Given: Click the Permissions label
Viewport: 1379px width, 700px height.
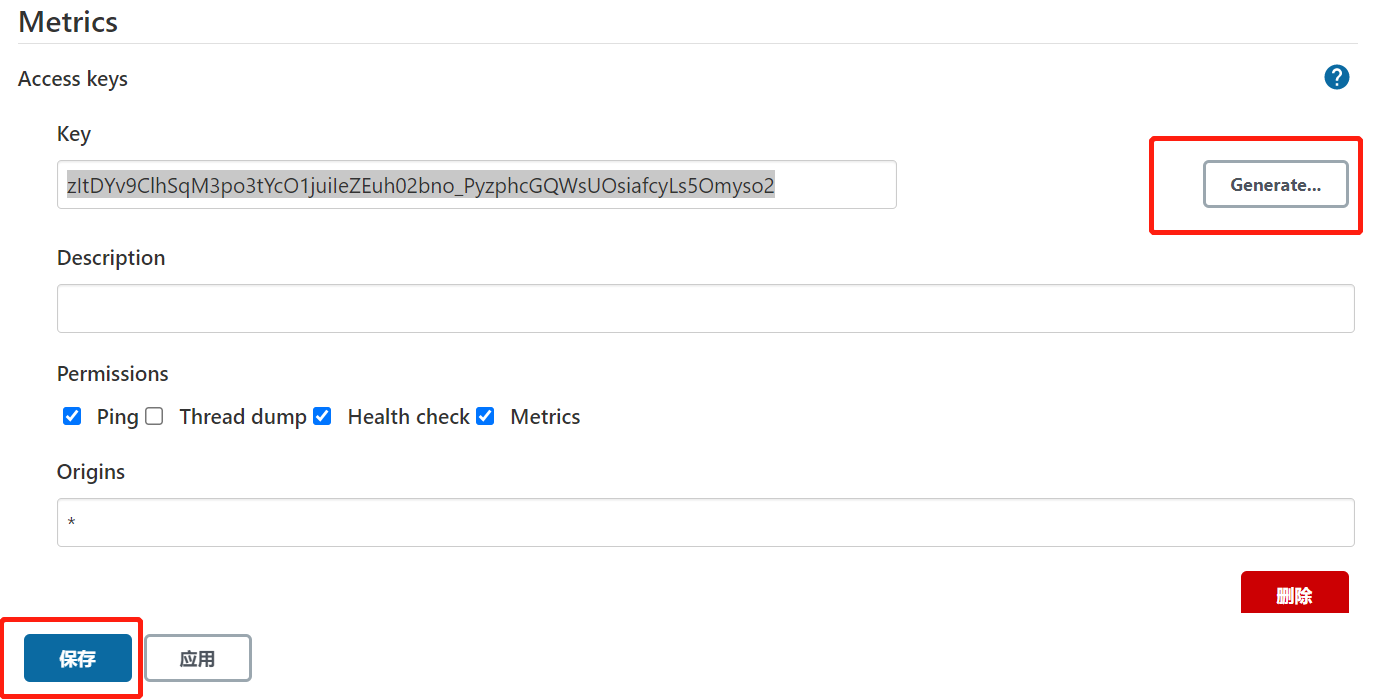Looking at the screenshot, I should 113,374.
